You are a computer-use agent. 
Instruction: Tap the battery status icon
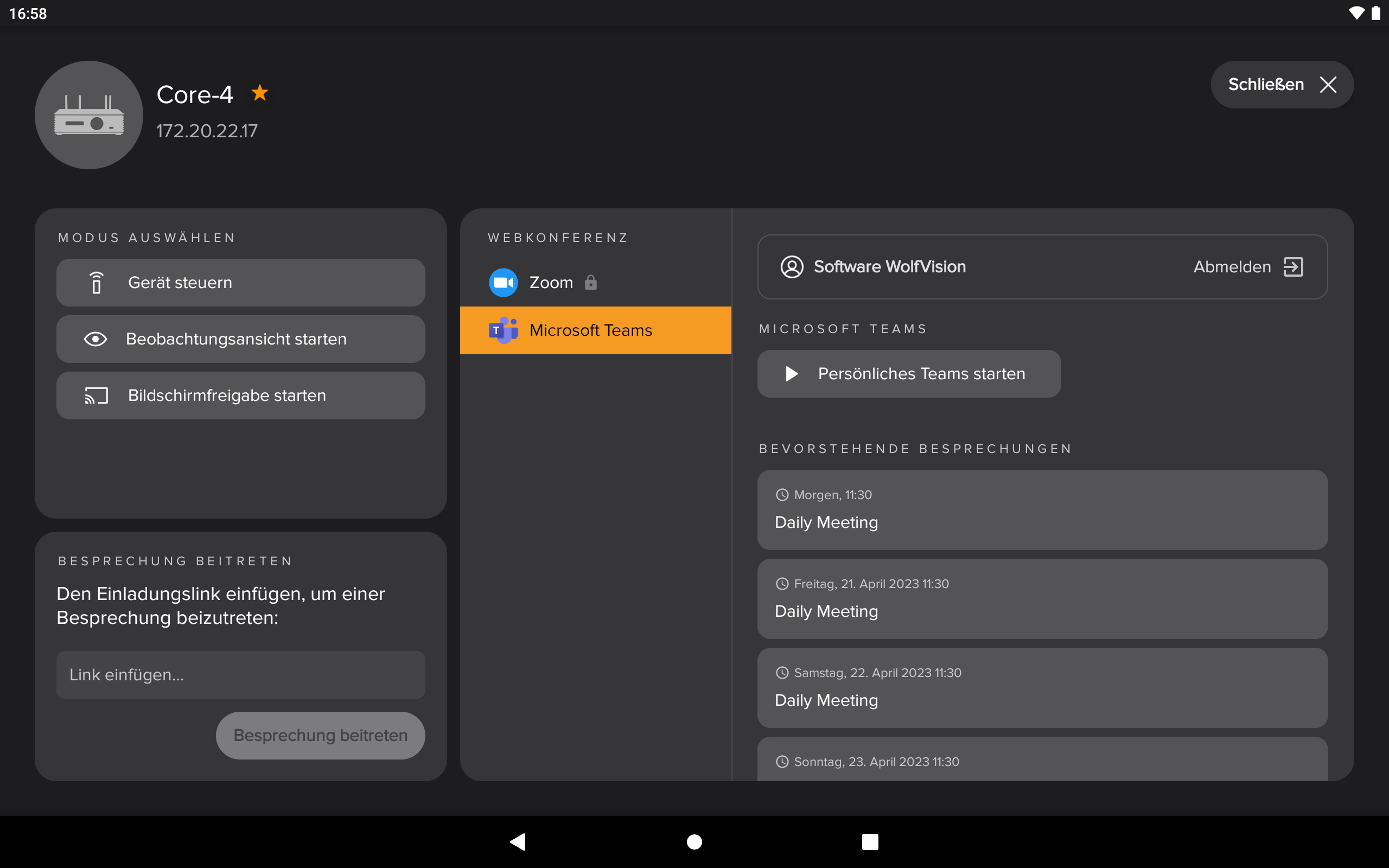tap(1376, 12)
